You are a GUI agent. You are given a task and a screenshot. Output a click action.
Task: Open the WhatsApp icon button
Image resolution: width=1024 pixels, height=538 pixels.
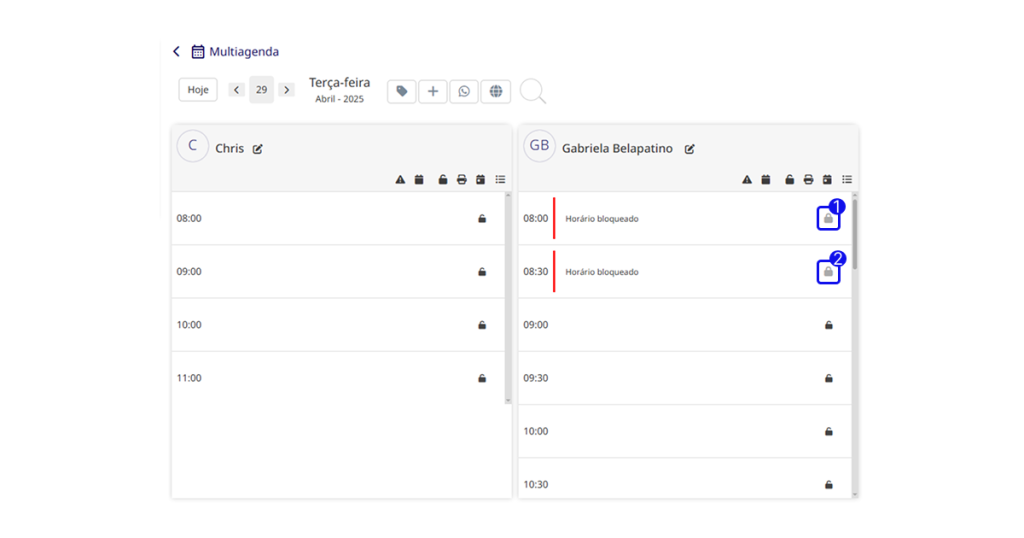pyautogui.click(x=464, y=91)
